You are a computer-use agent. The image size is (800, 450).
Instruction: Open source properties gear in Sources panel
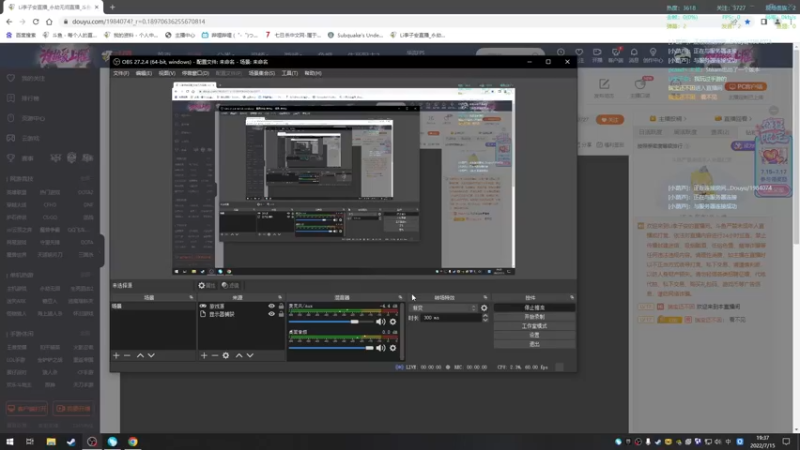click(226, 355)
